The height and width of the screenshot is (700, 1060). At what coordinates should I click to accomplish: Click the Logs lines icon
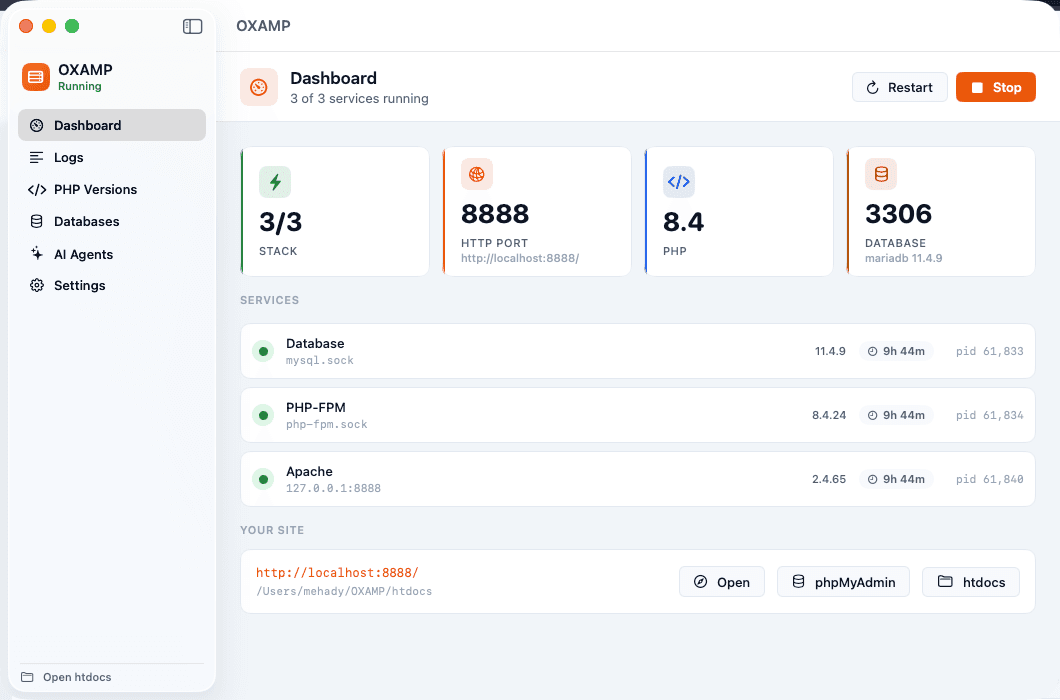(37, 158)
